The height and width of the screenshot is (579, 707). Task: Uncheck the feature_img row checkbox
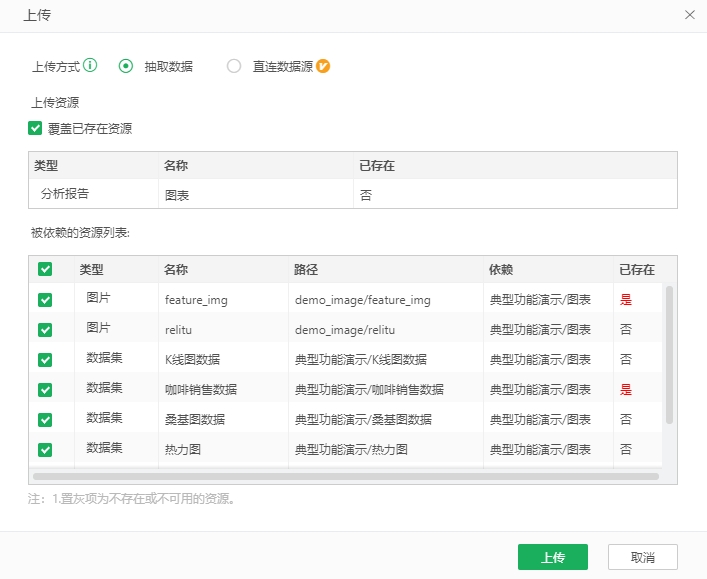45,299
